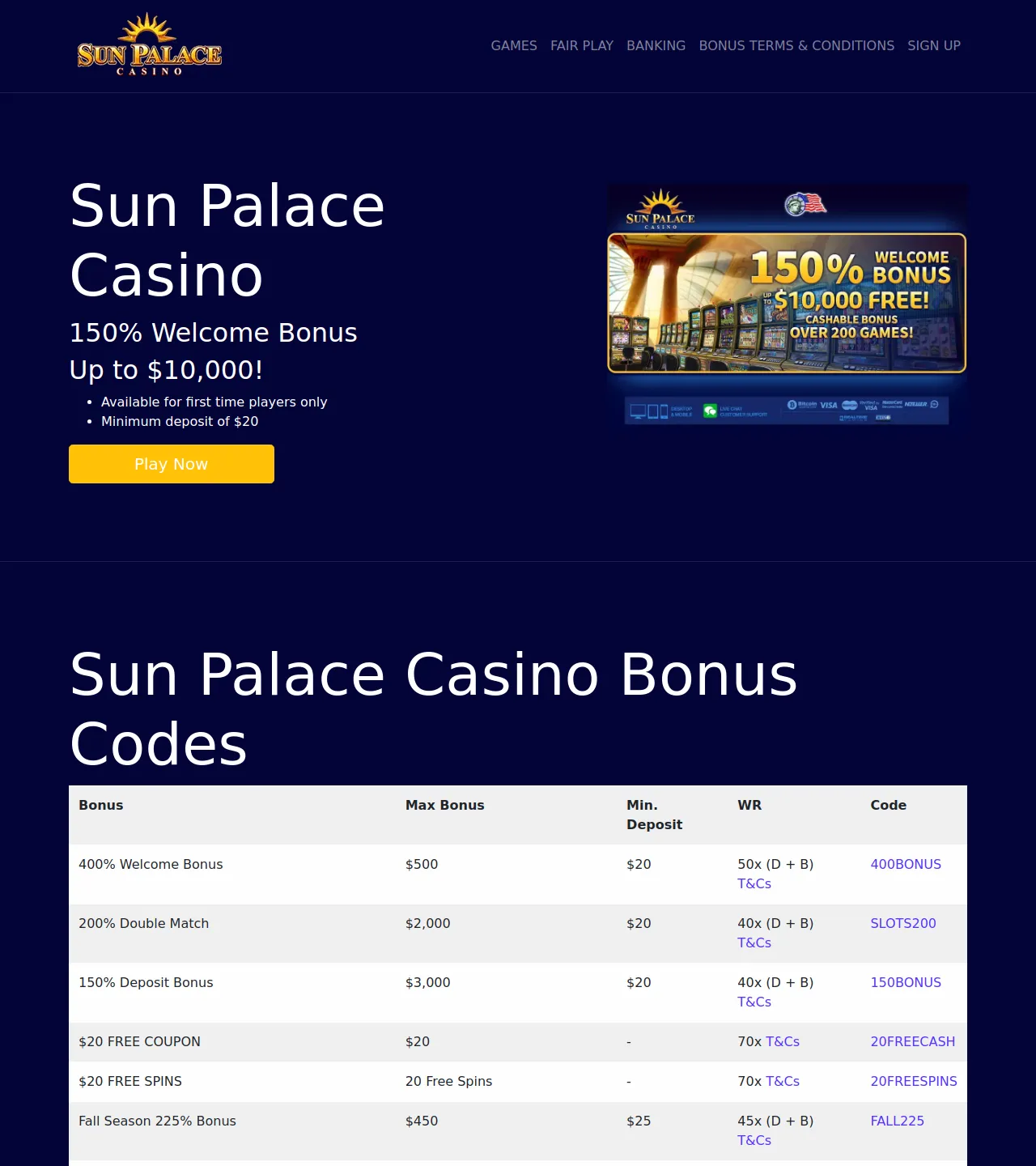Open the 20FREECASH coupon code
The width and height of the screenshot is (1036, 1166).
click(x=913, y=1041)
